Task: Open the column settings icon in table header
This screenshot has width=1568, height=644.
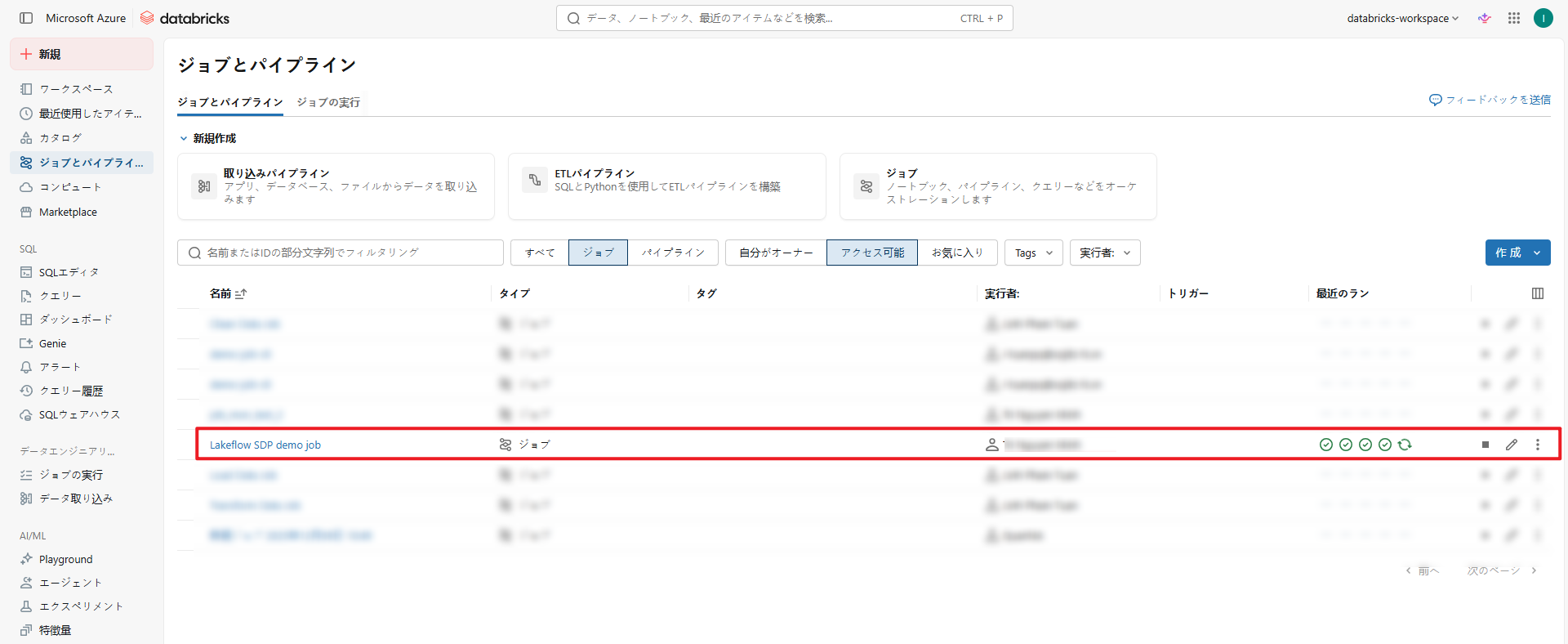Action: (1538, 293)
